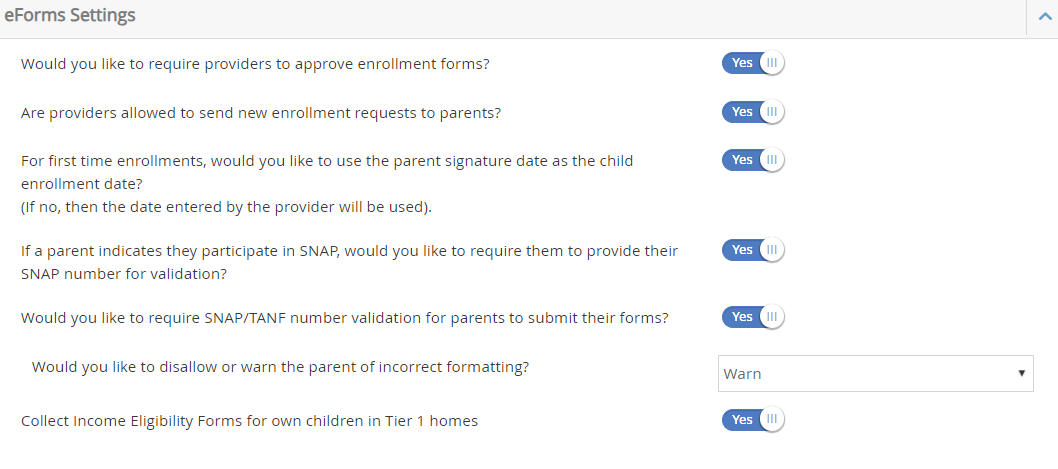
Task: Open the Warn formatting dropdown
Action: click(x=875, y=373)
